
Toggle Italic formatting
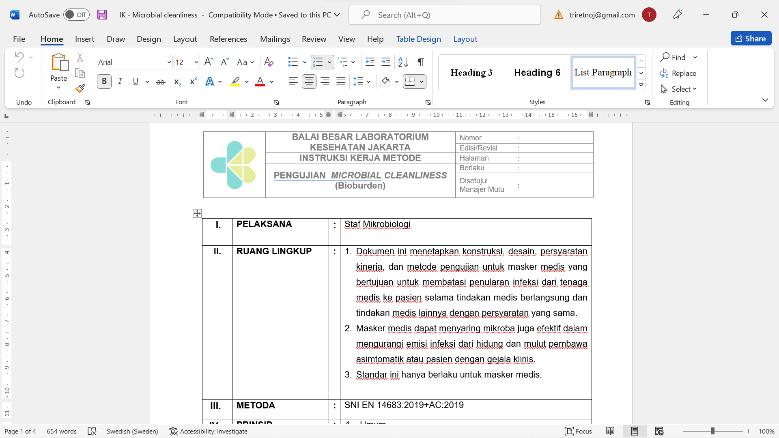click(120, 81)
